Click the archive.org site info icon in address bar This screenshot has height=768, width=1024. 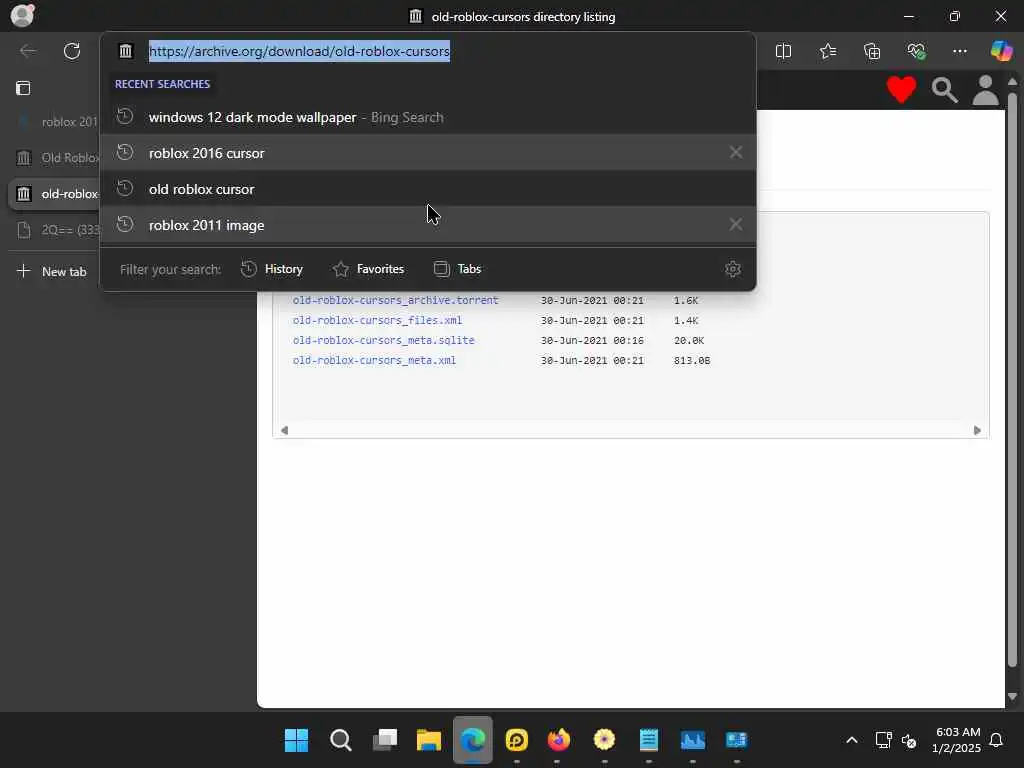[x=125, y=51]
